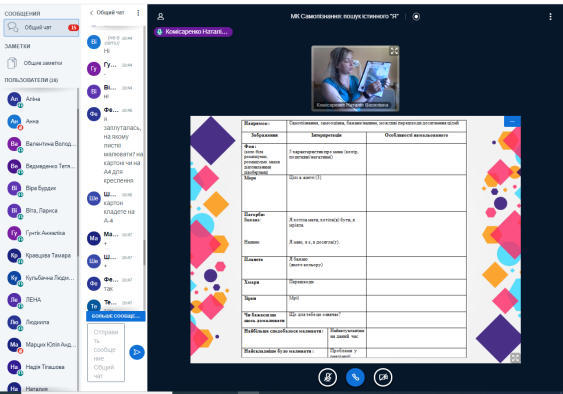Make the presentation fullscreen

(515, 357)
